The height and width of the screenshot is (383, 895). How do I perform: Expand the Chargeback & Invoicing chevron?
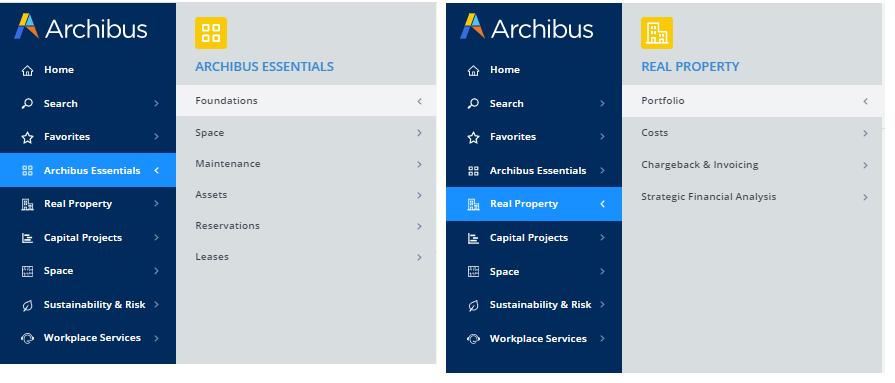(865, 165)
